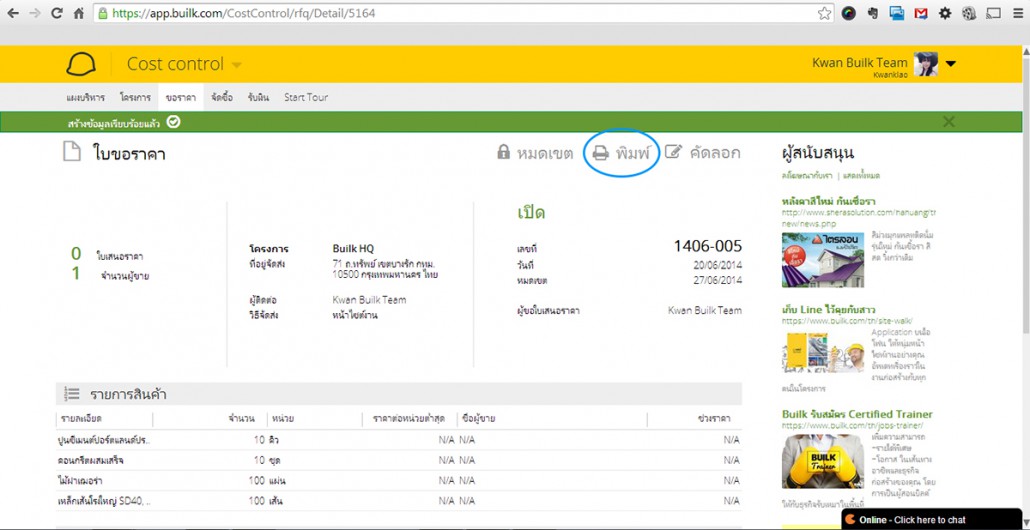This screenshot has height=530, width=1030.
Task: Click the หมดเขต lock button
Action: click(535, 153)
